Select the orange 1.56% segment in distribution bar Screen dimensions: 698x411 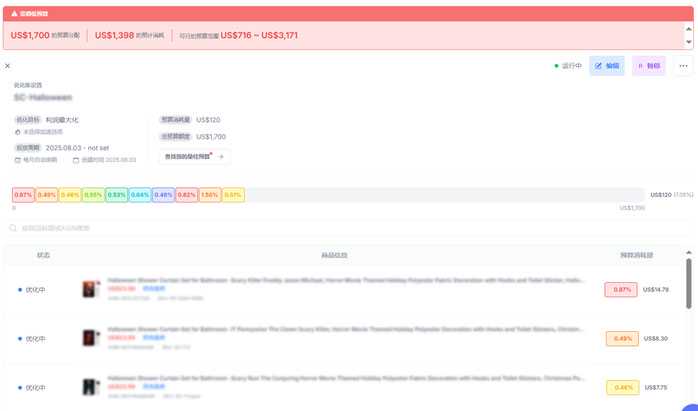pos(210,195)
